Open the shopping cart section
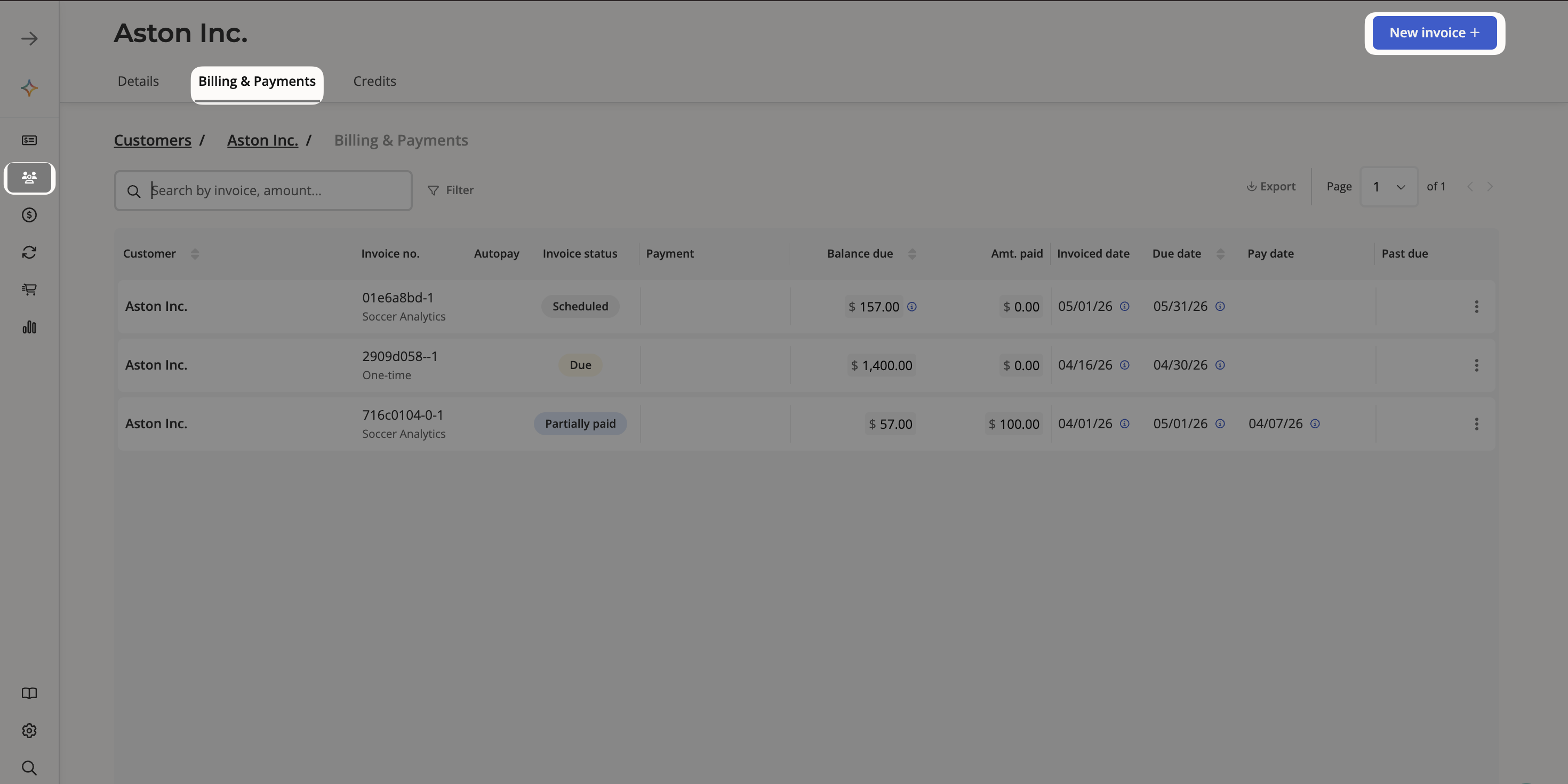The height and width of the screenshot is (784, 1568). pos(29,289)
